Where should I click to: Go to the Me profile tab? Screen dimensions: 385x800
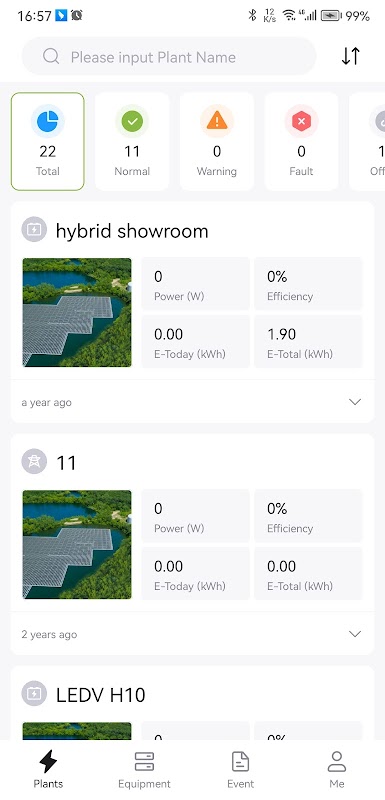(337, 770)
